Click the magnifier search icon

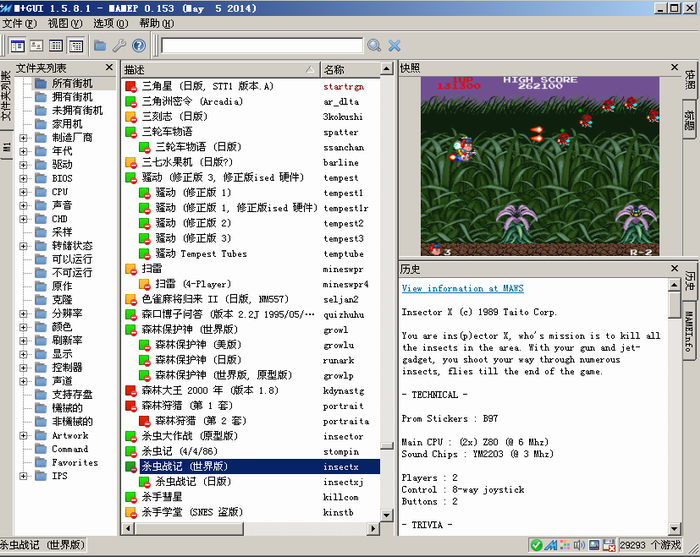click(374, 46)
